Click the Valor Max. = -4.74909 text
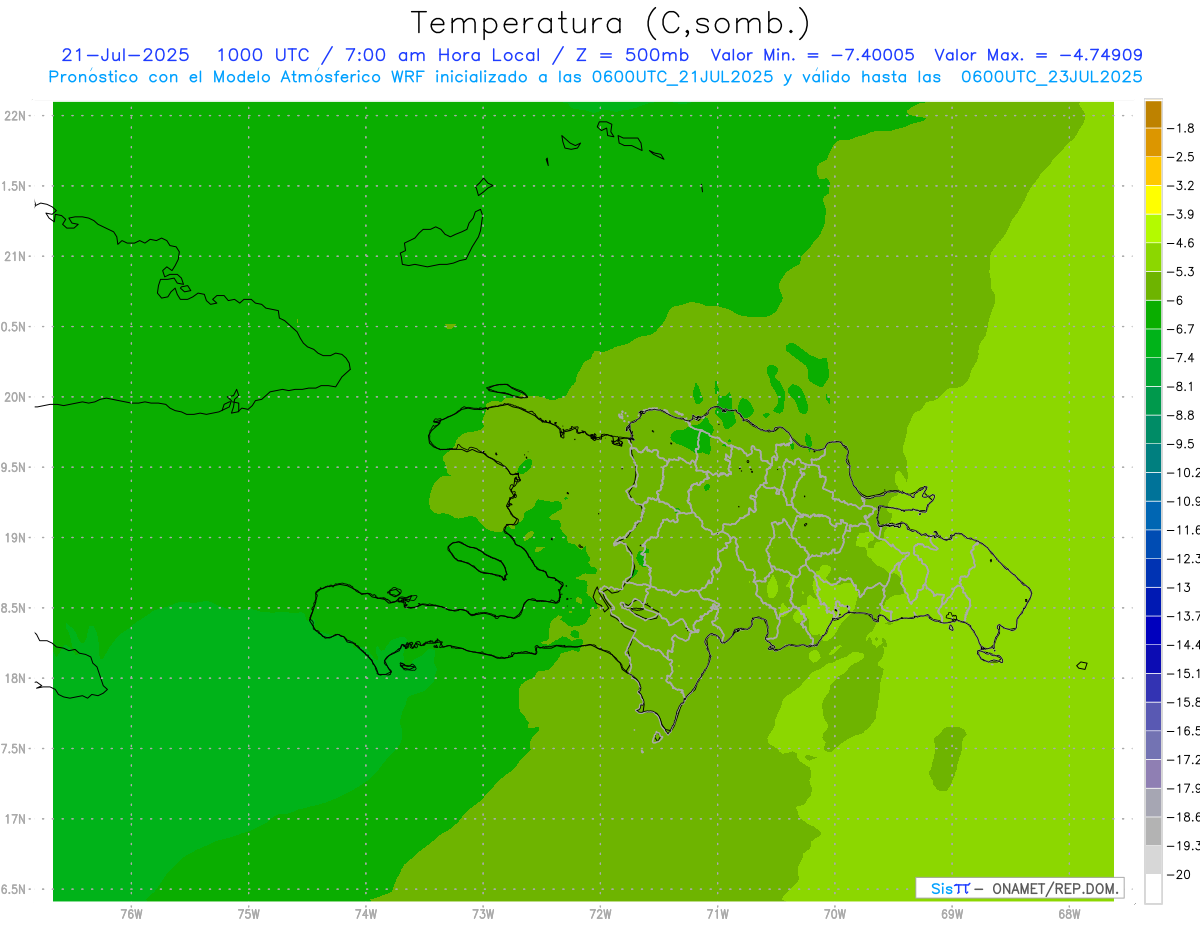 pyautogui.click(x=1038, y=55)
